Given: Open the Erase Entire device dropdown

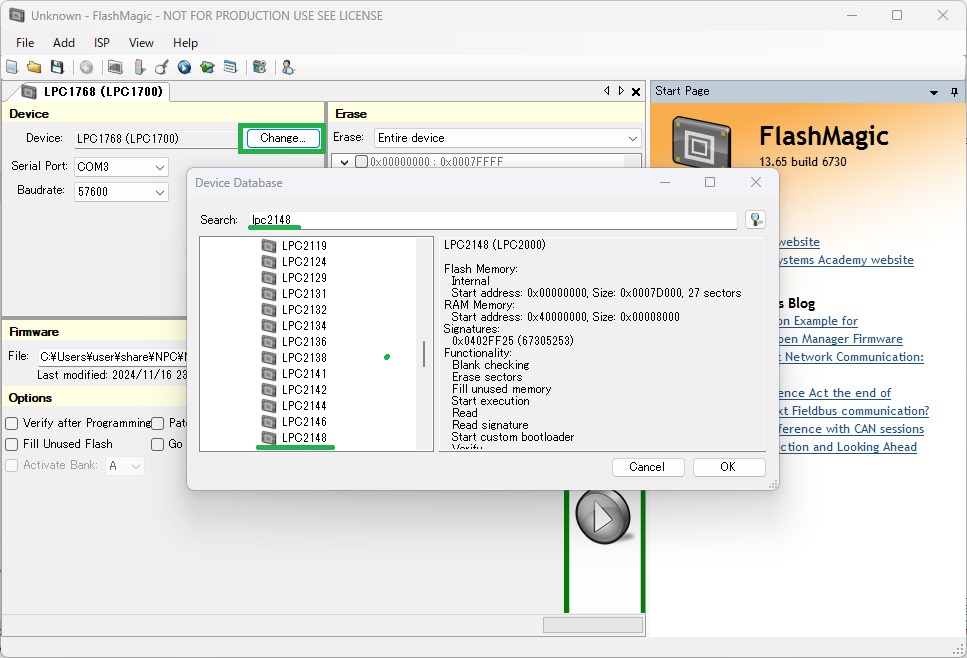Looking at the screenshot, I should tap(632, 138).
